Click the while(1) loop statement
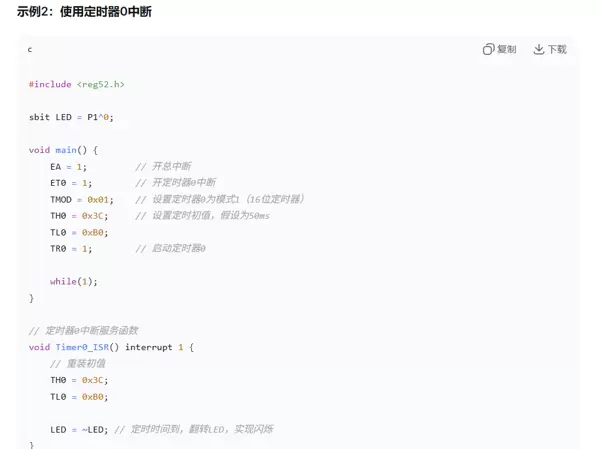The height and width of the screenshot is (449, 600). pyautogui.click(x=74, y=281)
